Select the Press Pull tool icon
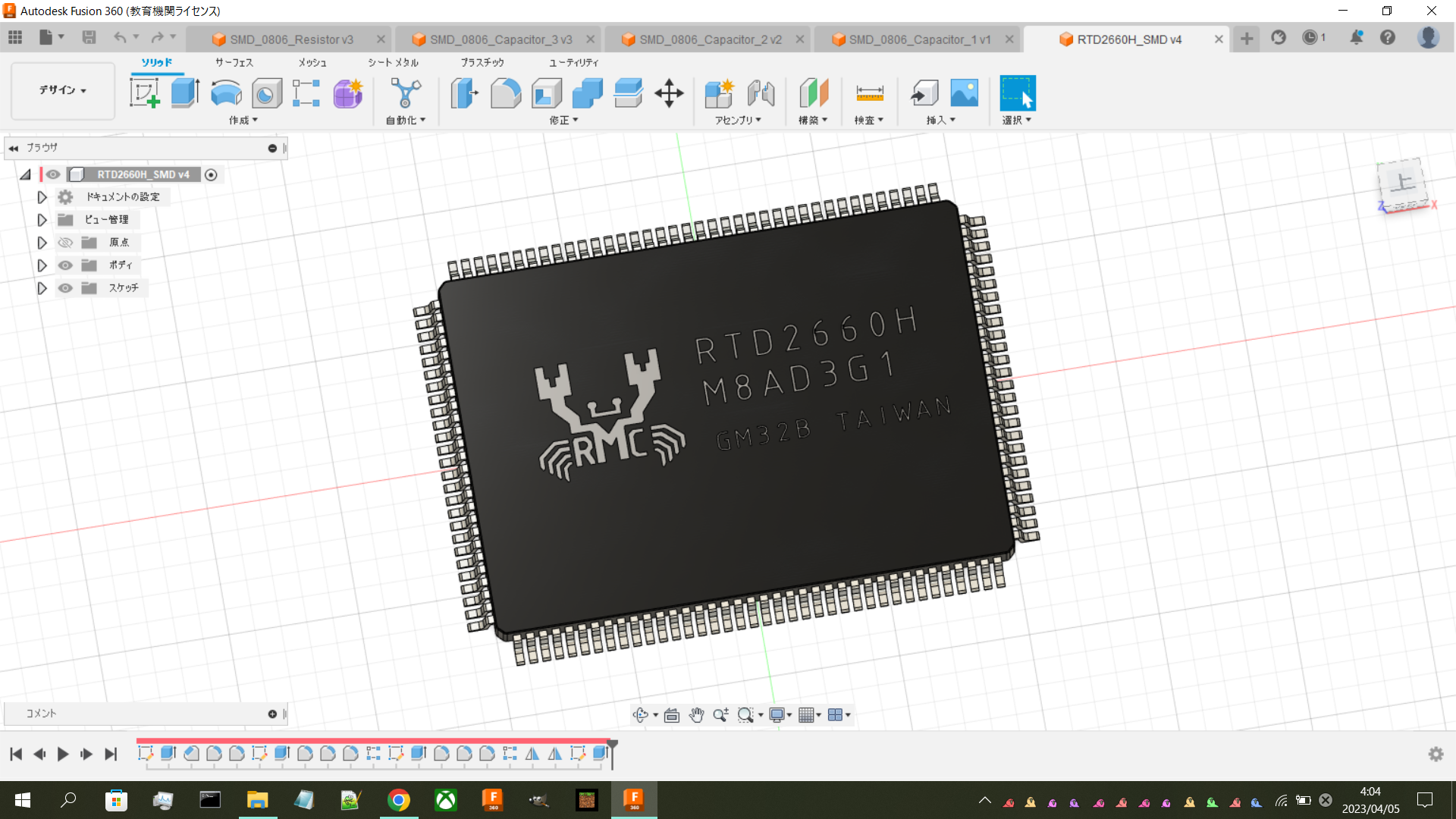Image resolution: width=1456 pixels, height=819 pixels. click(x=465, y=93)
